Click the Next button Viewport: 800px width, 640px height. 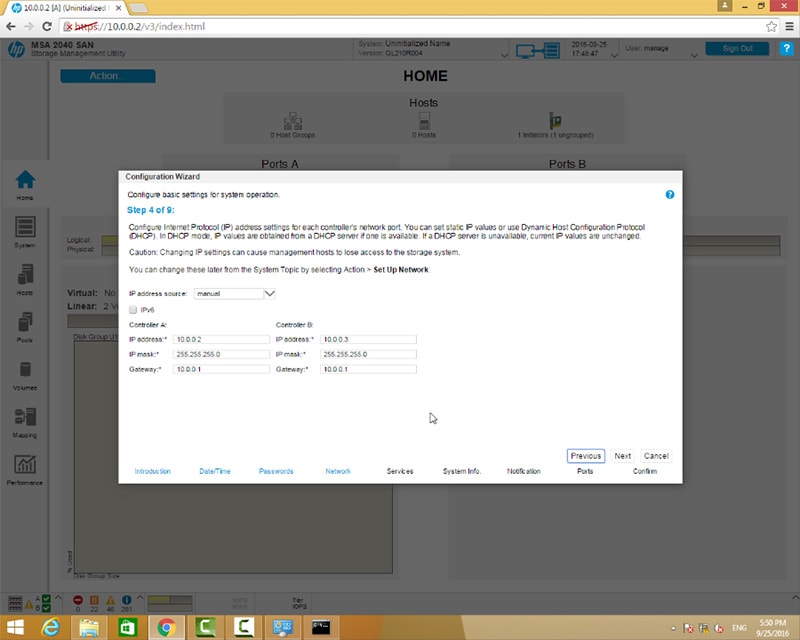tap(622, 456)
